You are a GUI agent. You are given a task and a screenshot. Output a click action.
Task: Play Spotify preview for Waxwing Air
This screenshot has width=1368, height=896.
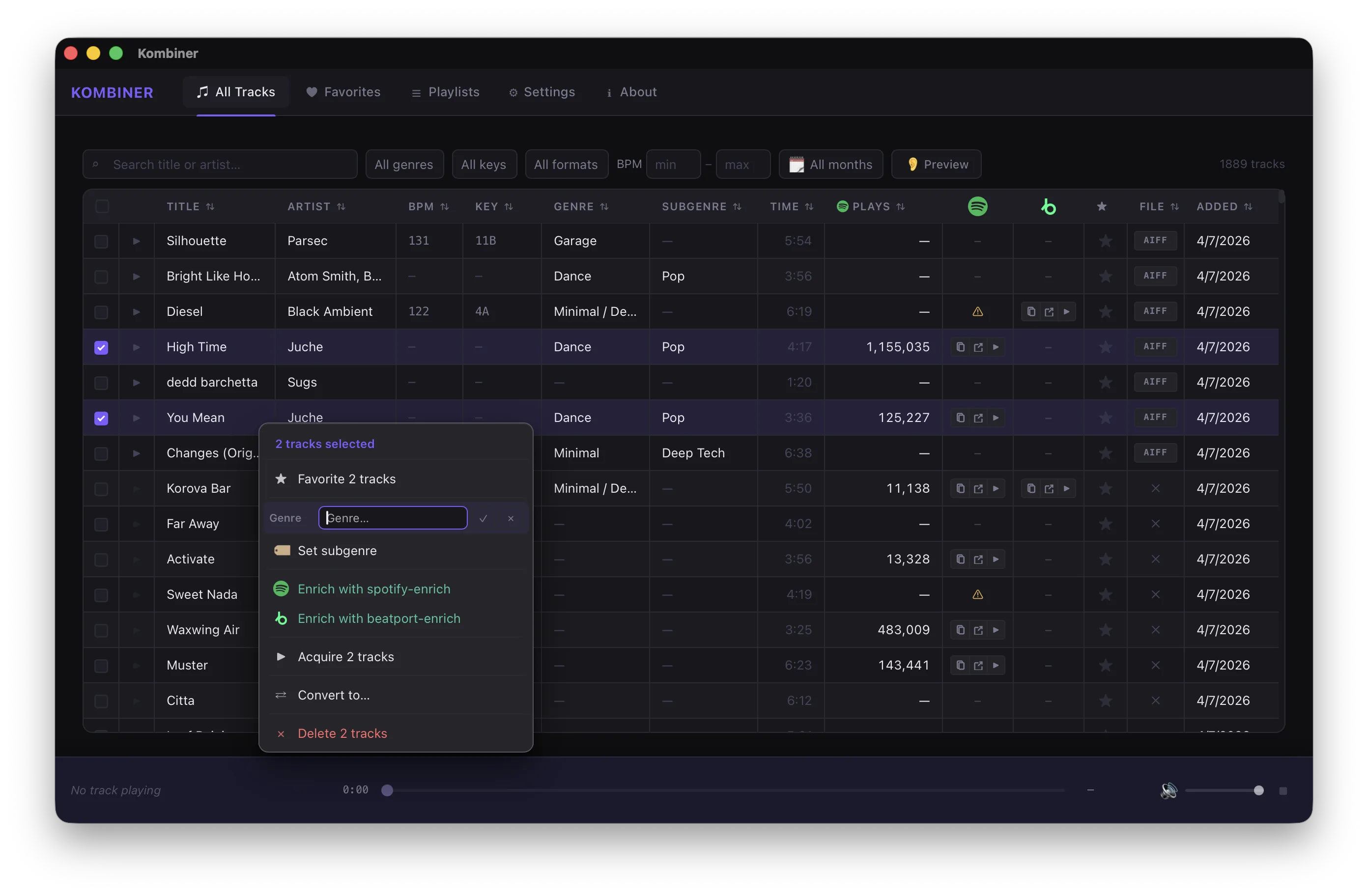[x=996, y=630]
